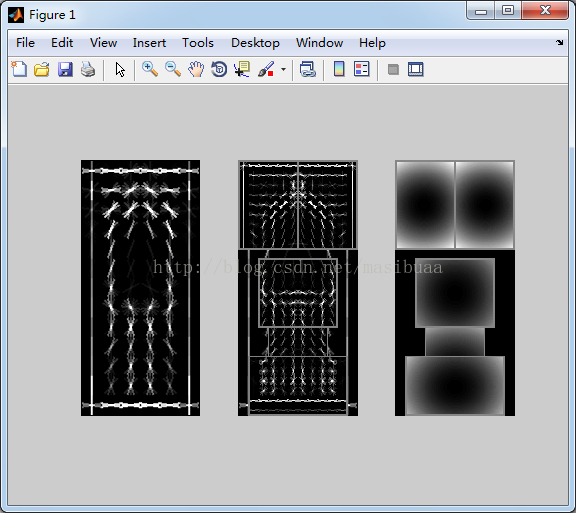The image size is (576, 513).
Task: Click the New Figure icon
Action: (19, 69)
